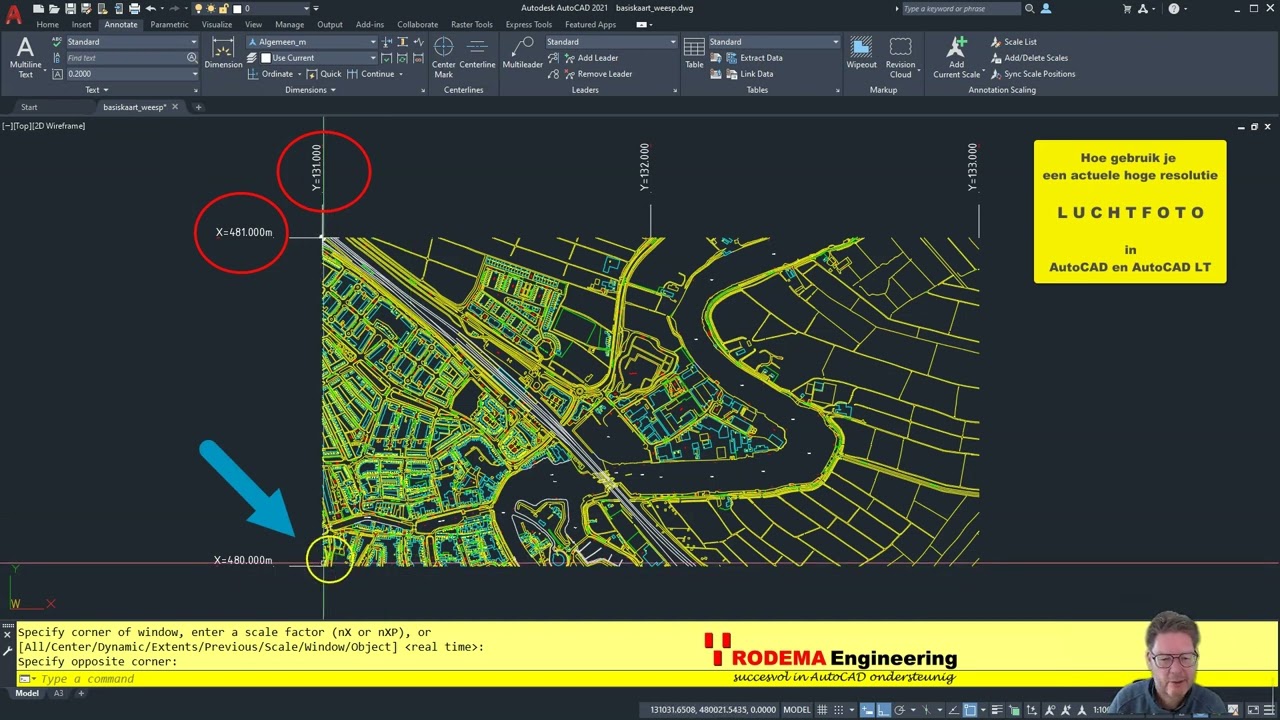Viewport: 1280px width, 720px height.
Task: Click the Customization menu icon in status bar
Action: [1269, 710]
